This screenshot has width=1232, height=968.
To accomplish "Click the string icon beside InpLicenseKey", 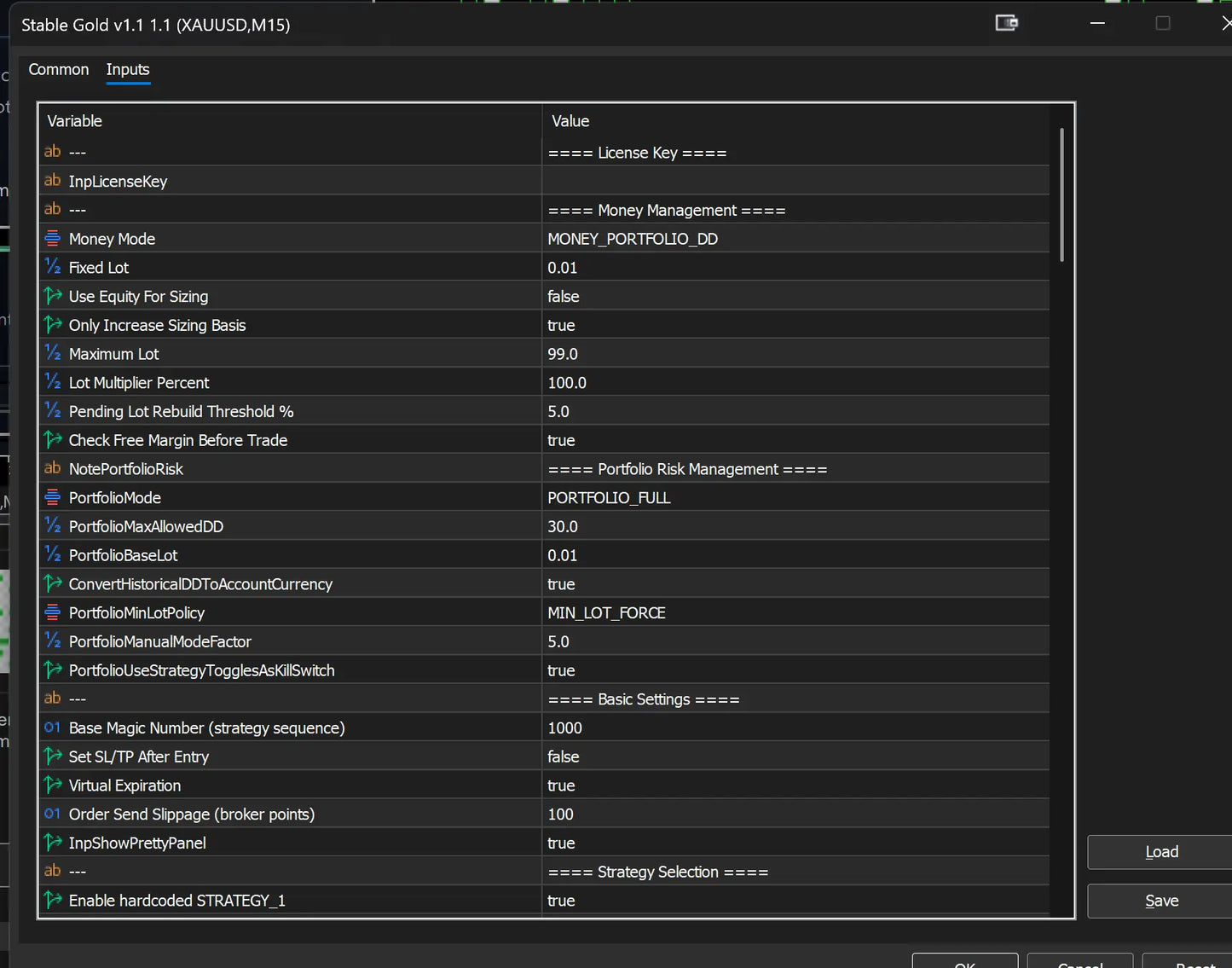I will click(x=53, y=180).
